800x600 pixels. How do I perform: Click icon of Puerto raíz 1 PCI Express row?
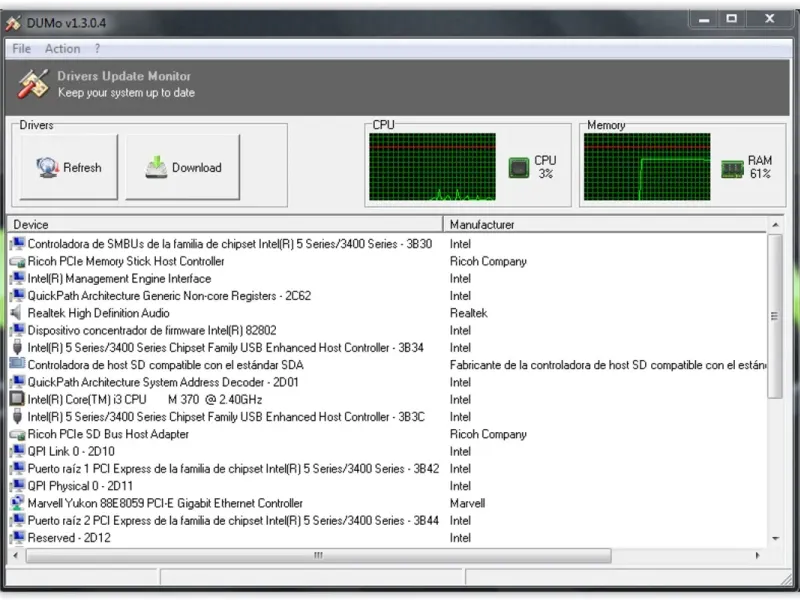[x=18, y=468]
